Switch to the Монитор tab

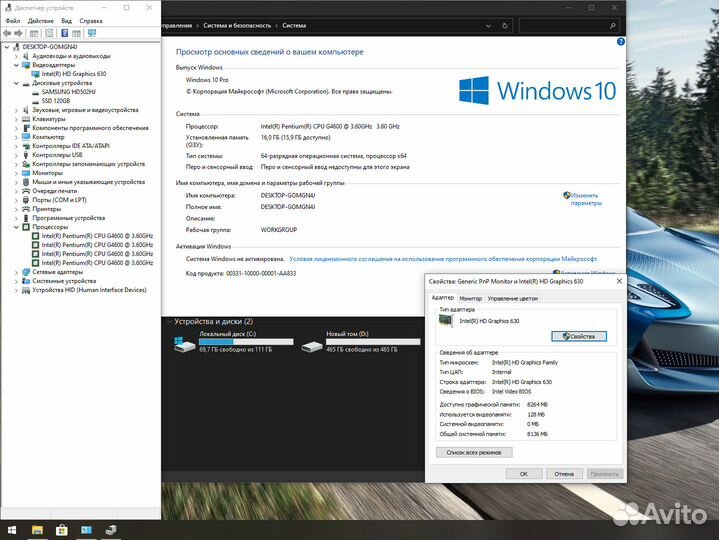(470, 298)
